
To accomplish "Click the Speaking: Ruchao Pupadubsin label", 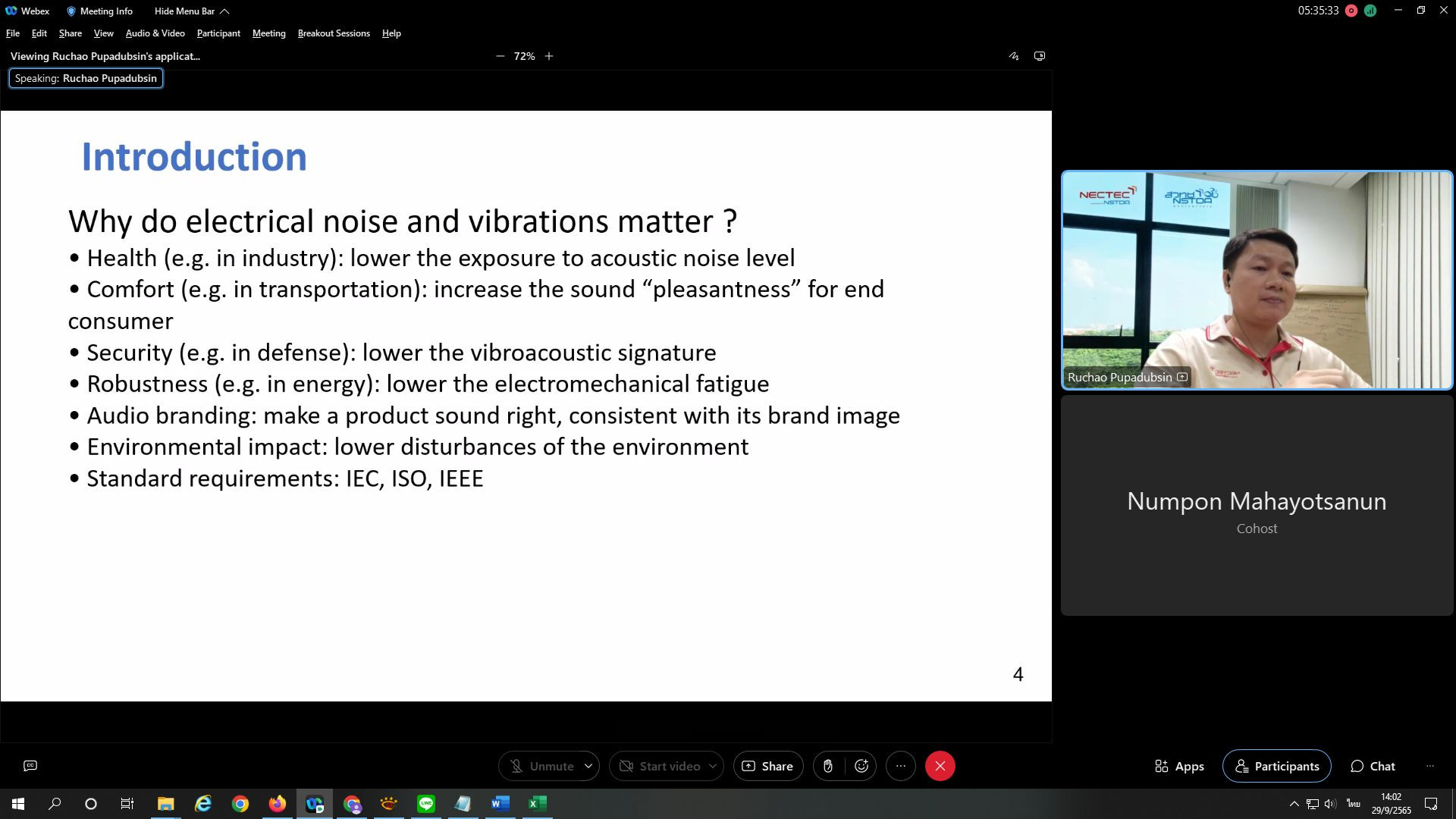I will point(86,78).
